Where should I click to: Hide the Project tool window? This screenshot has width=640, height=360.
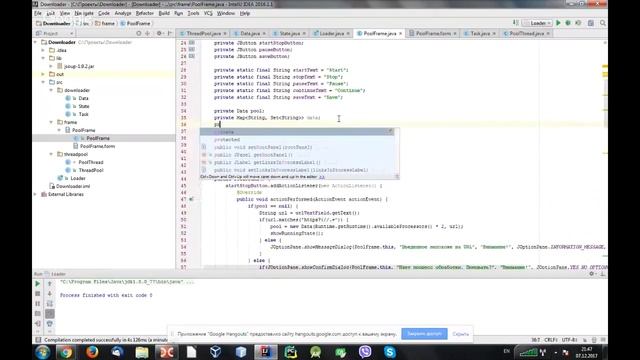coord(170,33)
